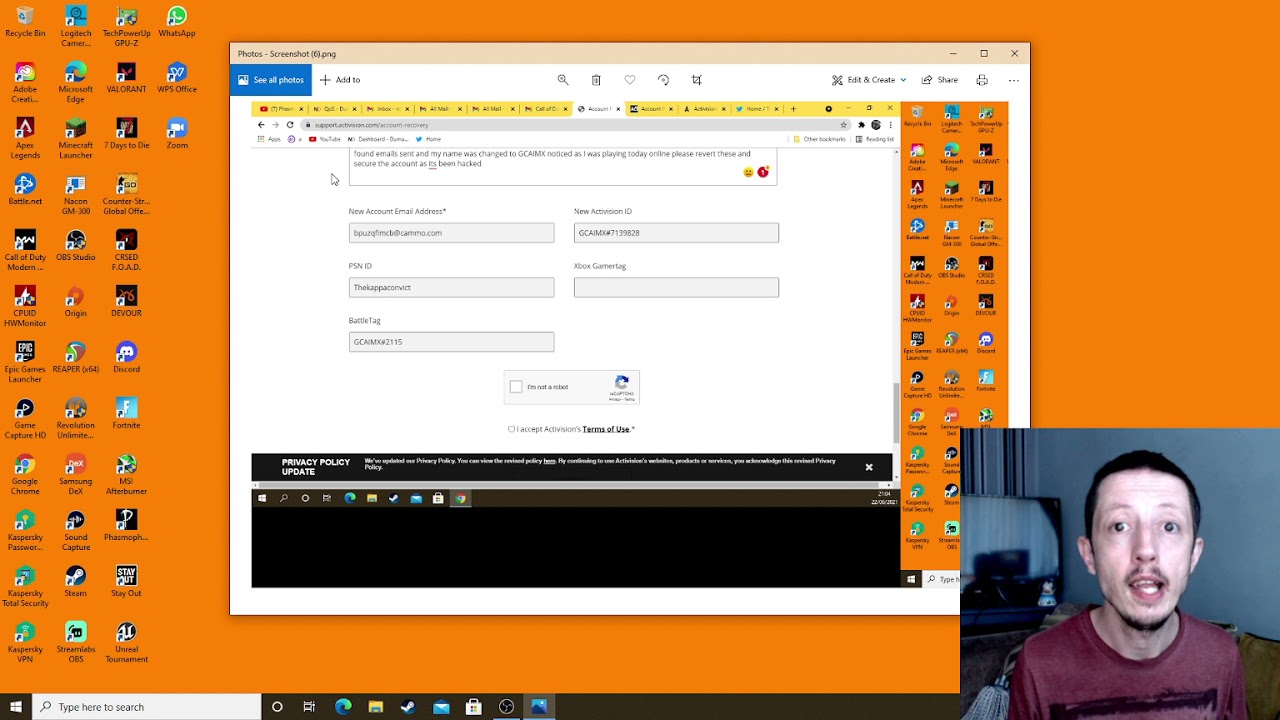
Task: Select the DEVOUR desktop icon
Action: click(126, 302)
